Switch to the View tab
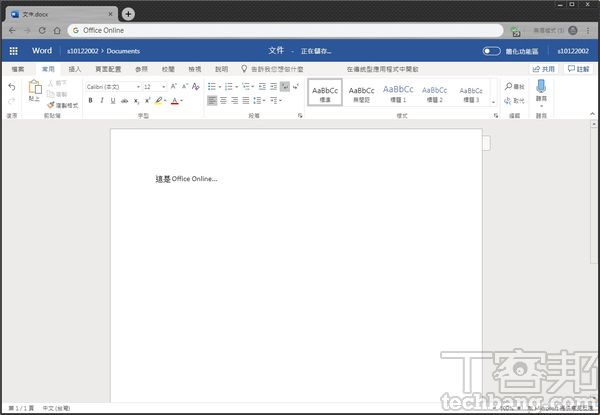The width and height of the screenshot is (600, 415). 195,69
